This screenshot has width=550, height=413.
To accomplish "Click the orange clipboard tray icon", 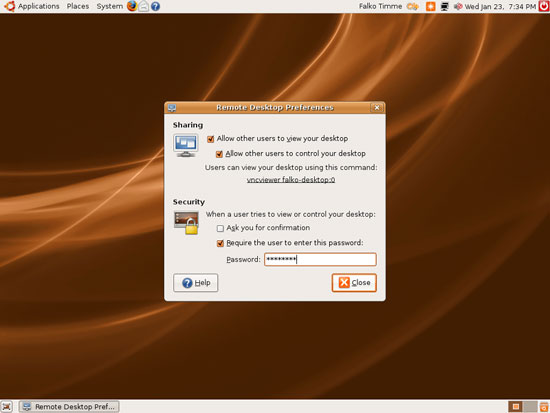I will click(x=413, y=6).
